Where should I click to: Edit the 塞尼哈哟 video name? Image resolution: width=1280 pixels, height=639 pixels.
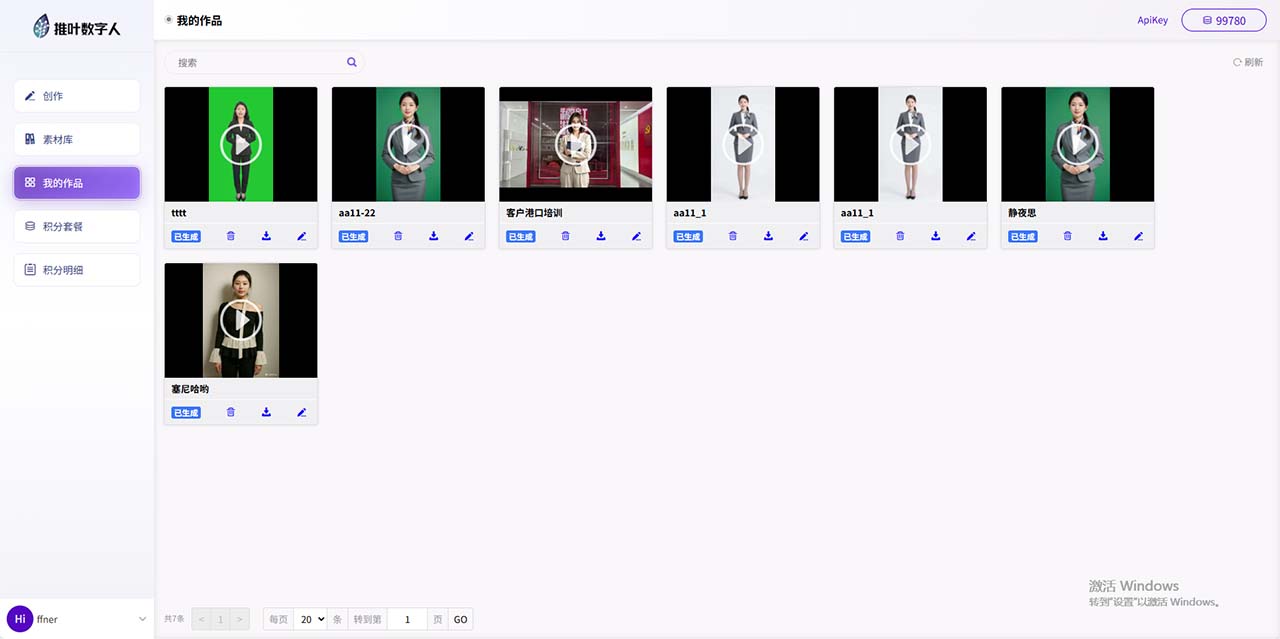(x=302, y=412)
